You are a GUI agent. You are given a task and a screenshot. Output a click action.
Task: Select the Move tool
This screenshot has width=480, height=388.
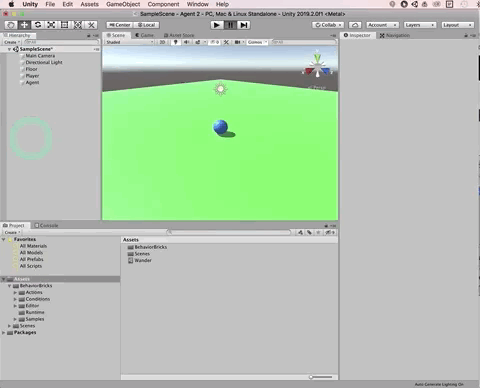point(24,25)
